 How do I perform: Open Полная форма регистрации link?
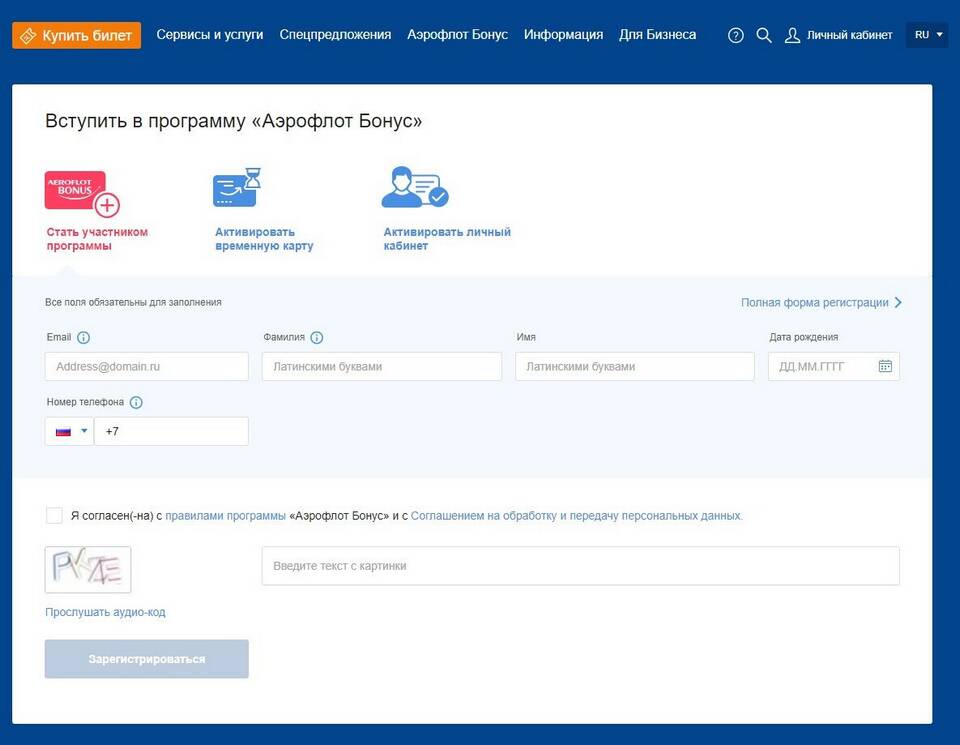[821, 302]
